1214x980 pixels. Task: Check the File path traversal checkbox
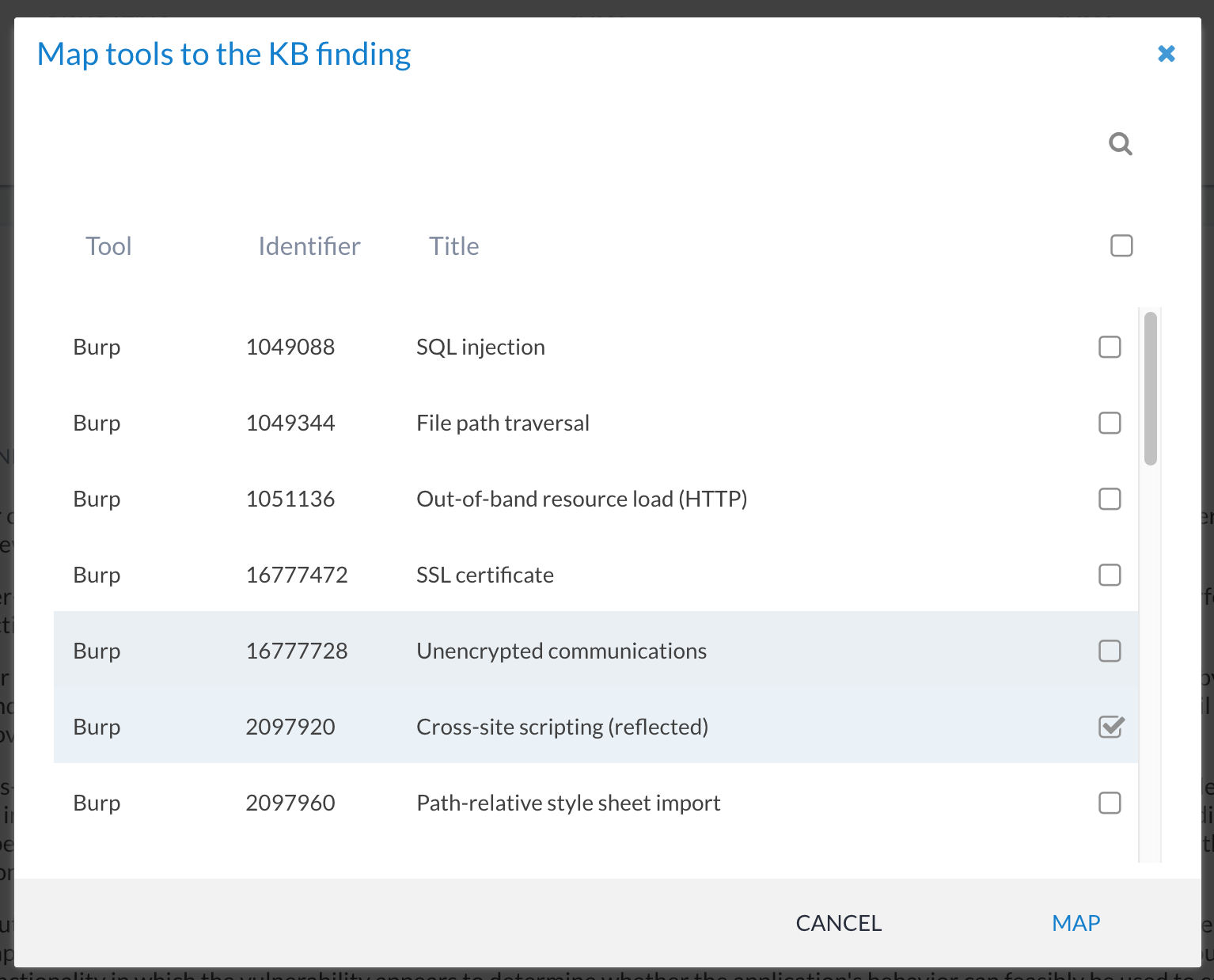tap(1110, 423)
